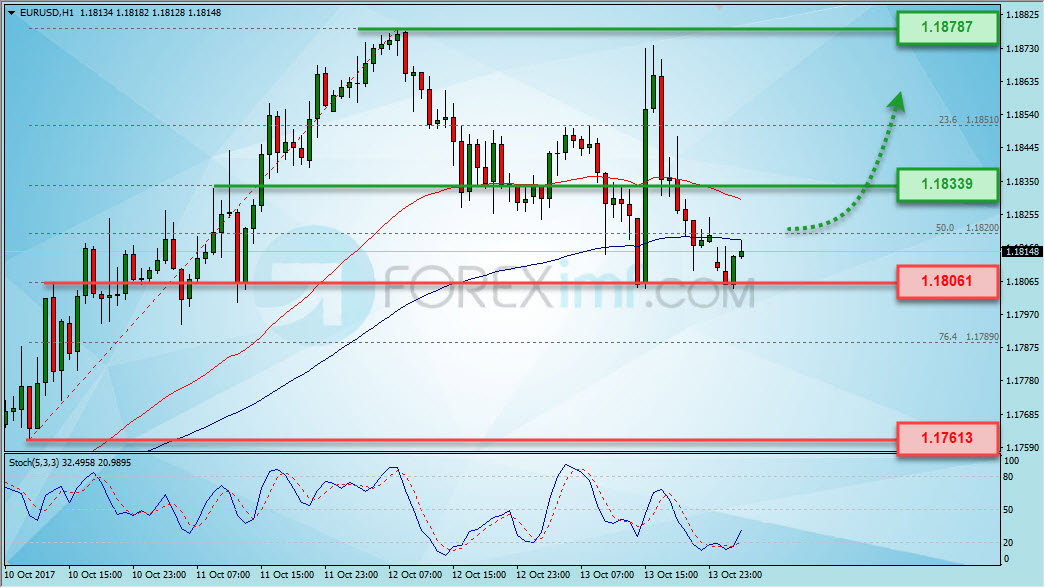Click the price scale value 1.18825
1045x588 pixels.
pyautogui.click(x=1022, y=15)
